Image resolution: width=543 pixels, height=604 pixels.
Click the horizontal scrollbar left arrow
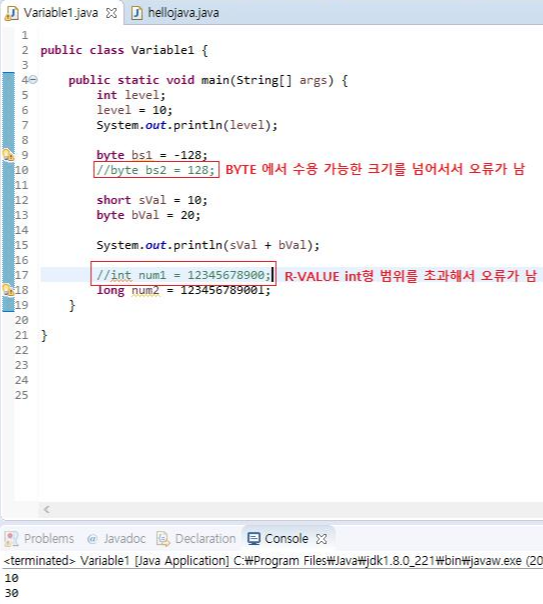tap(47, 509)
